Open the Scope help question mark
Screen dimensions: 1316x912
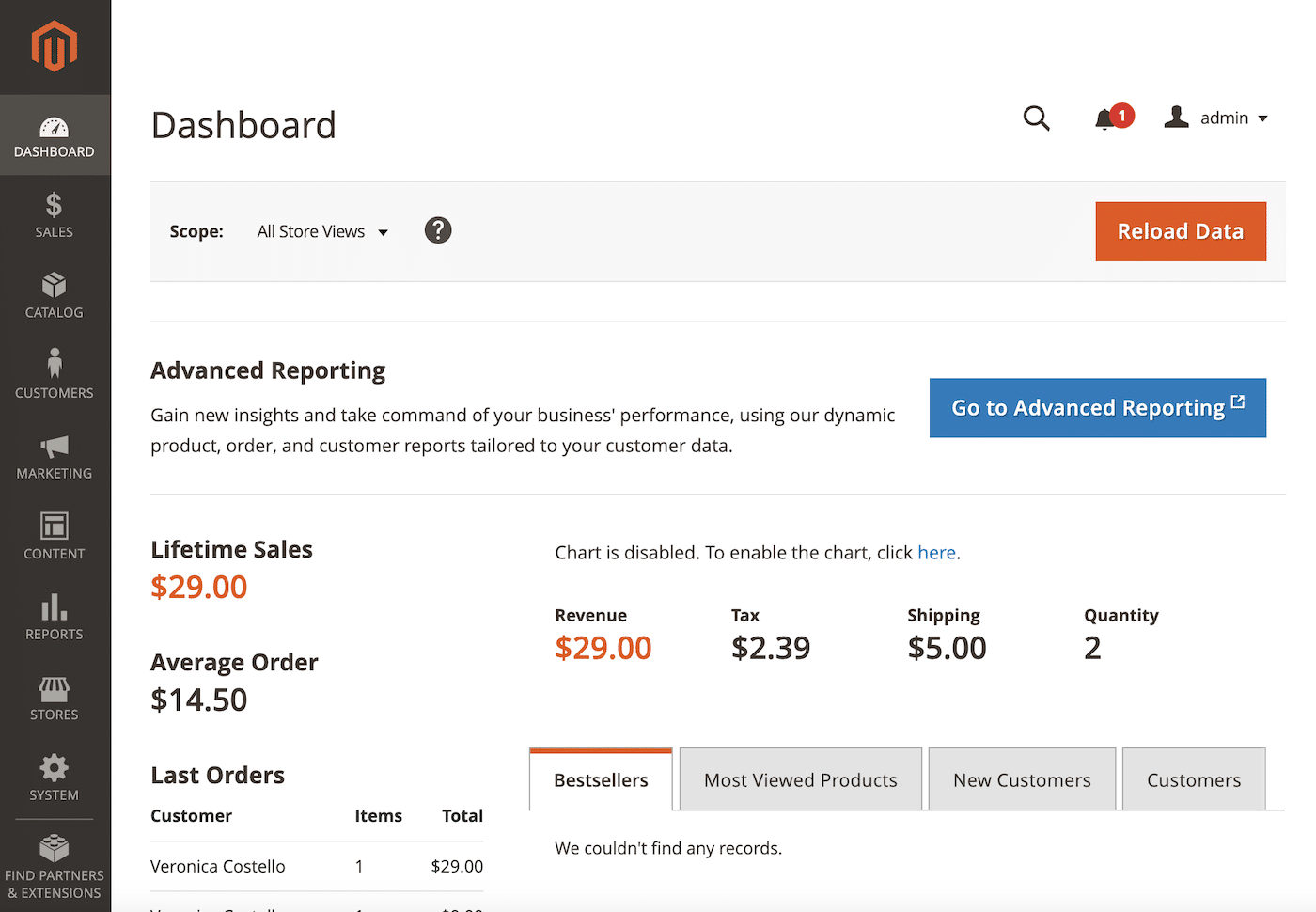[x=438, y=230]
